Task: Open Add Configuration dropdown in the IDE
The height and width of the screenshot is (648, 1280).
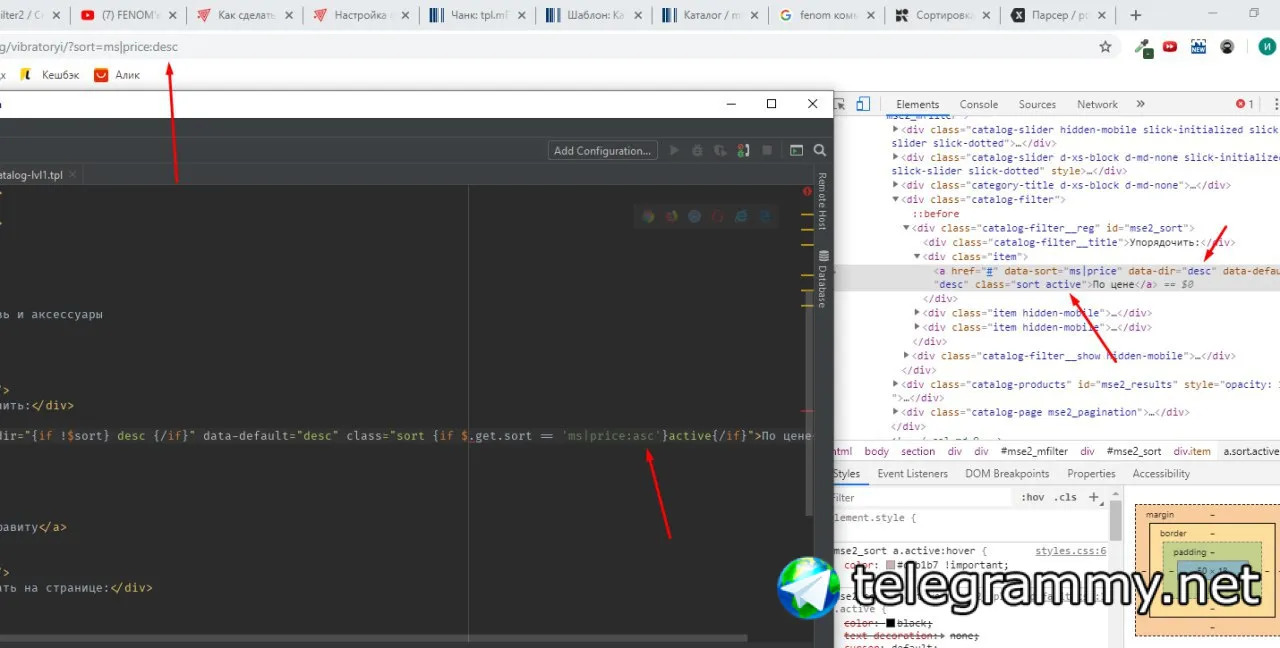Action: coord(602,151)
